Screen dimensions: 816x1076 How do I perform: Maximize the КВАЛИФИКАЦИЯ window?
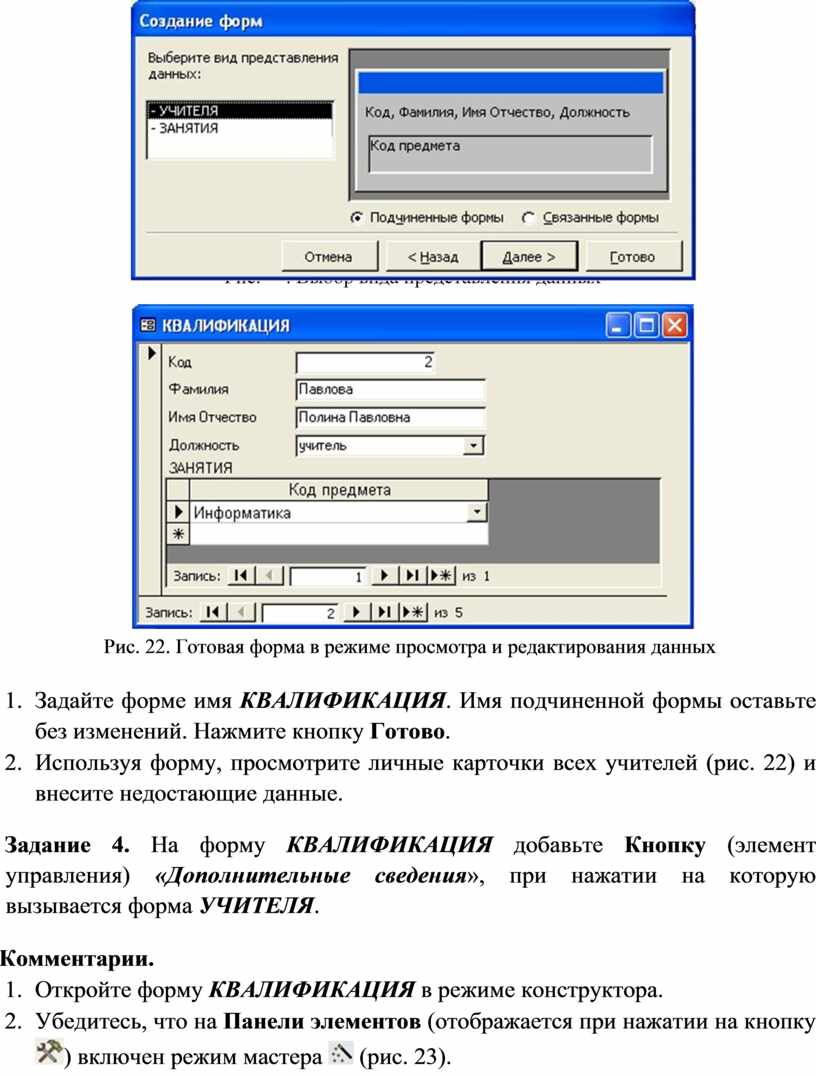pos(646,325)
